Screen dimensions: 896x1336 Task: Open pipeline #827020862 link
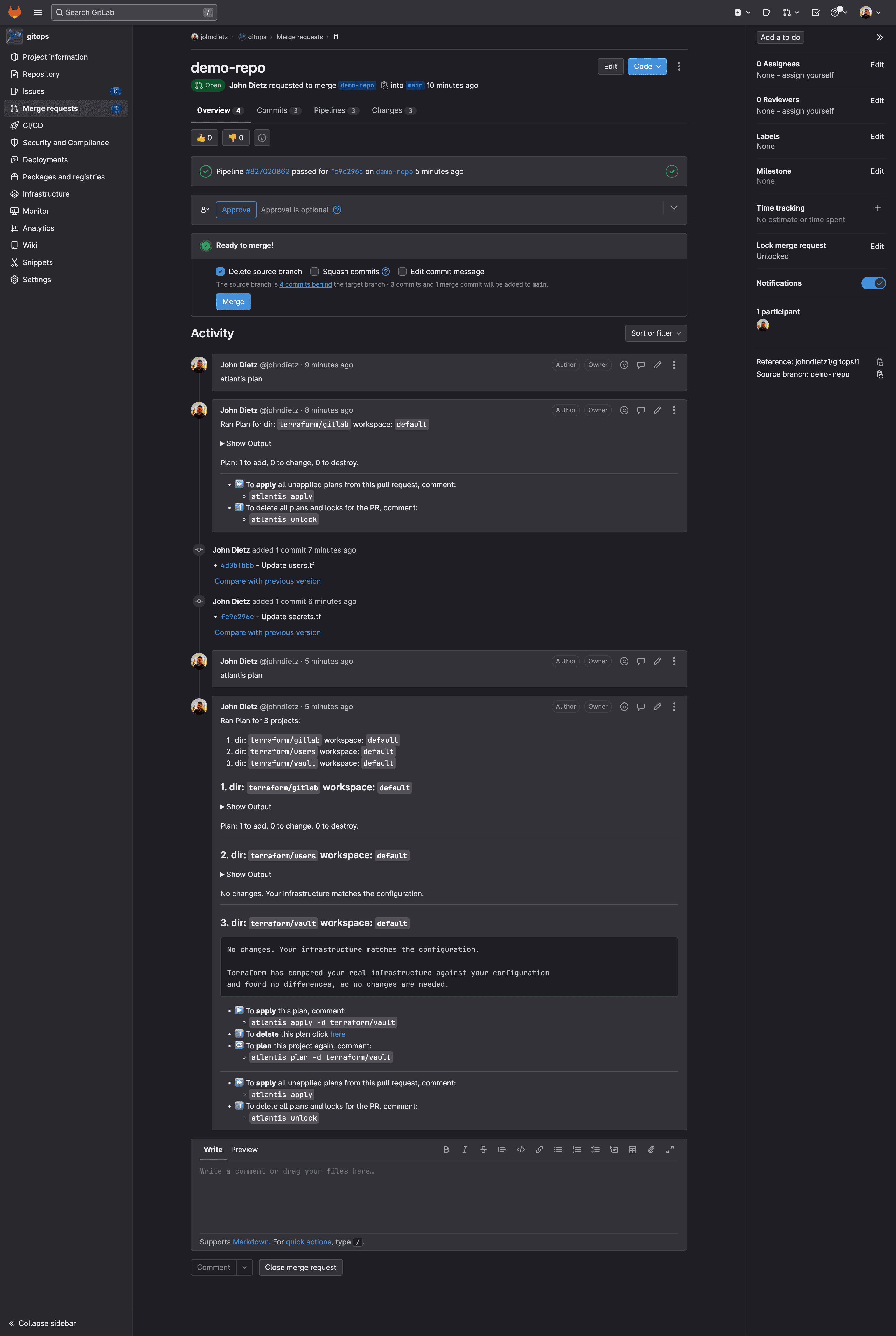point(268,171)
